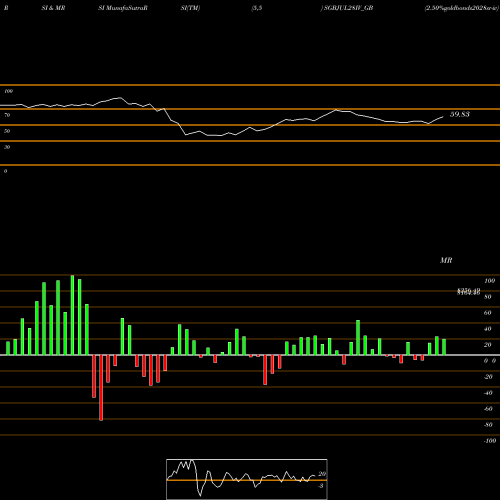Click the '40' label on MR axis
500x500 pixels.
click(488, 329)
